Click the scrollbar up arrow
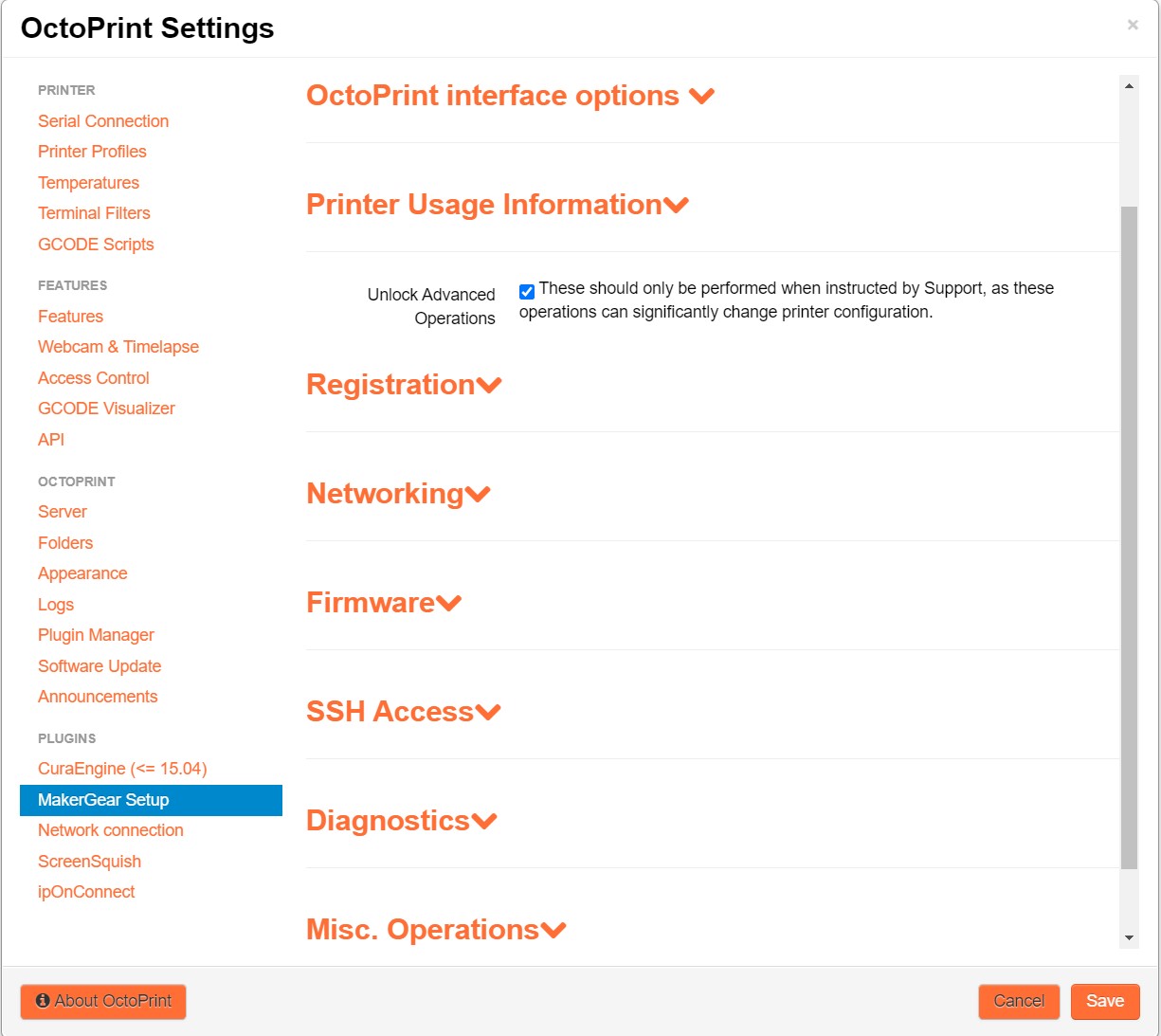This screenshot has height=1036, width=1161. click(1129, 86)
